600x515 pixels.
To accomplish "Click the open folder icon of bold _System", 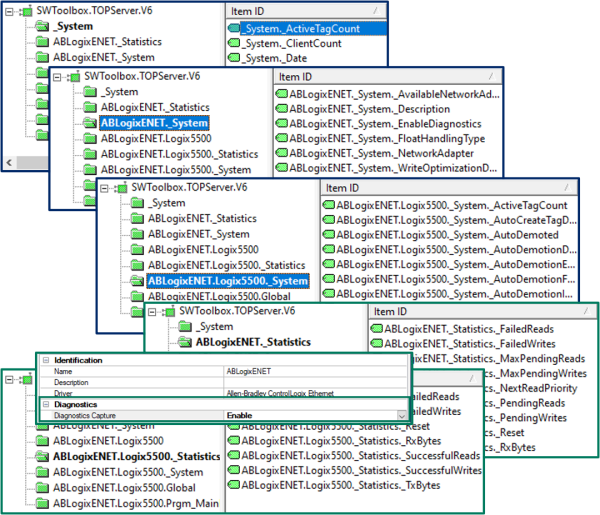I will tap(42, 26).
